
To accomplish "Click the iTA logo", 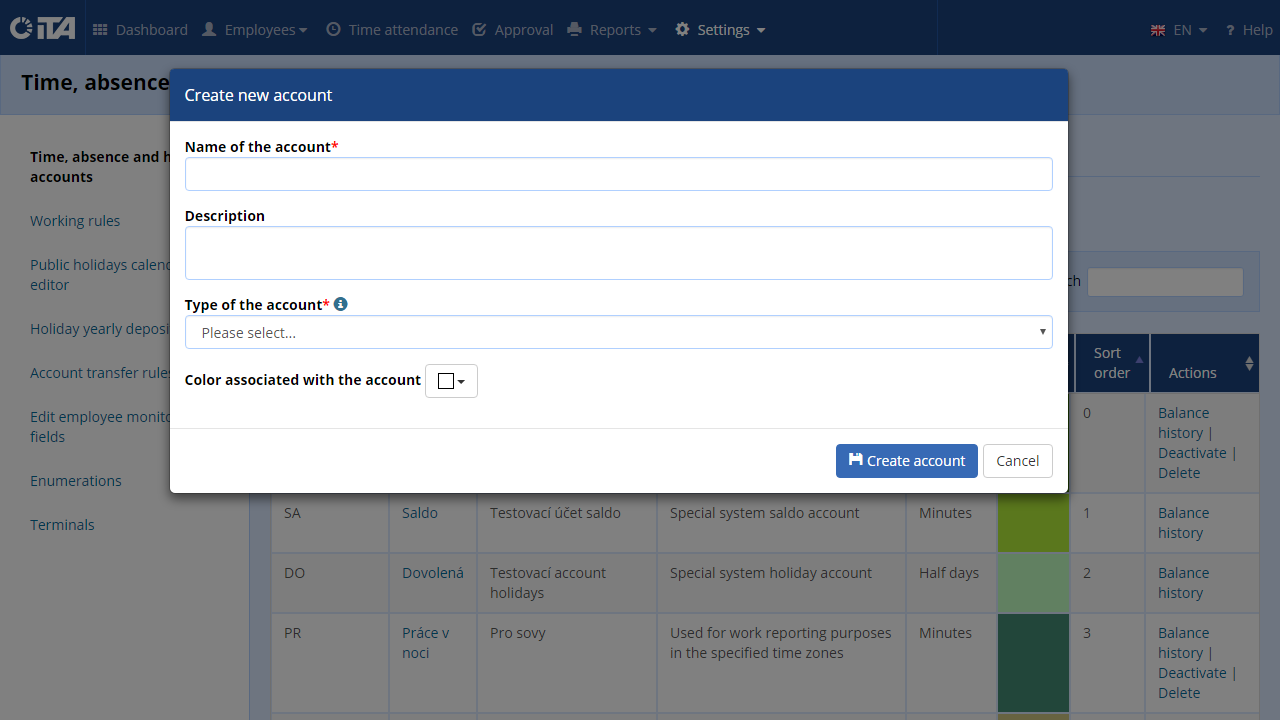I will click(x=42, y=28).
